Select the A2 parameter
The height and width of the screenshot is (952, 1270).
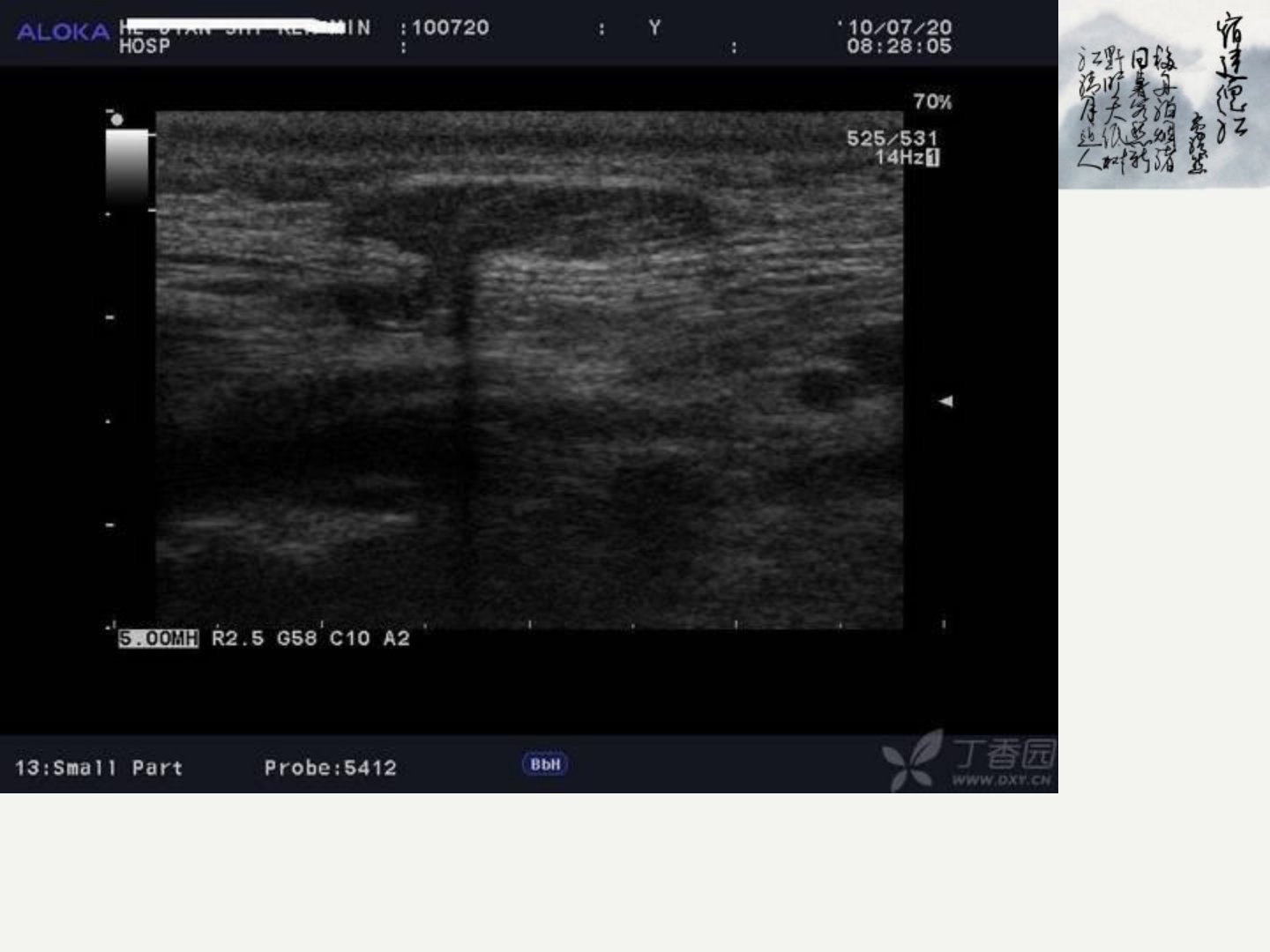point(396,638)
